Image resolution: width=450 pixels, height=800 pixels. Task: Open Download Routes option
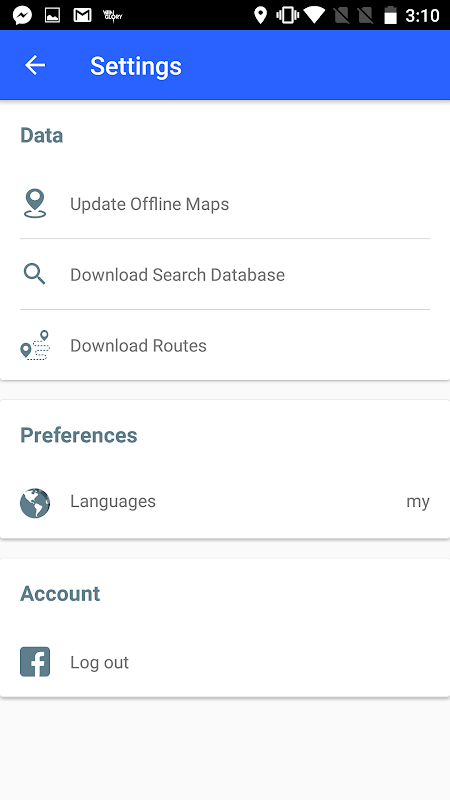click(x=225, y=345)
